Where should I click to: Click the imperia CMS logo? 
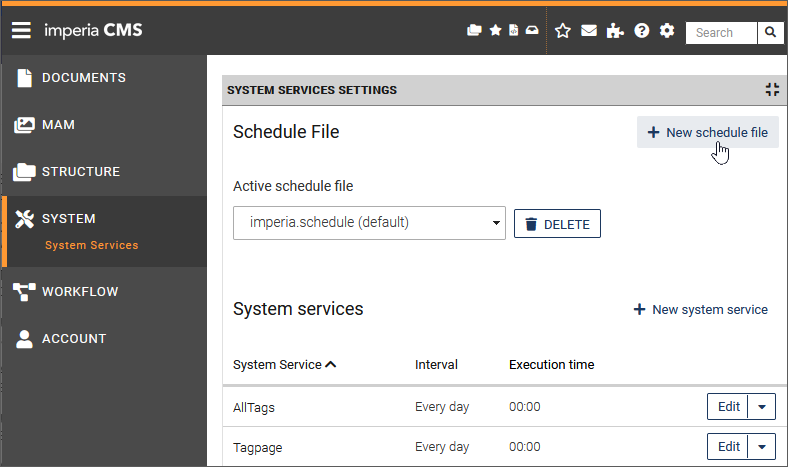pos(93,31)
